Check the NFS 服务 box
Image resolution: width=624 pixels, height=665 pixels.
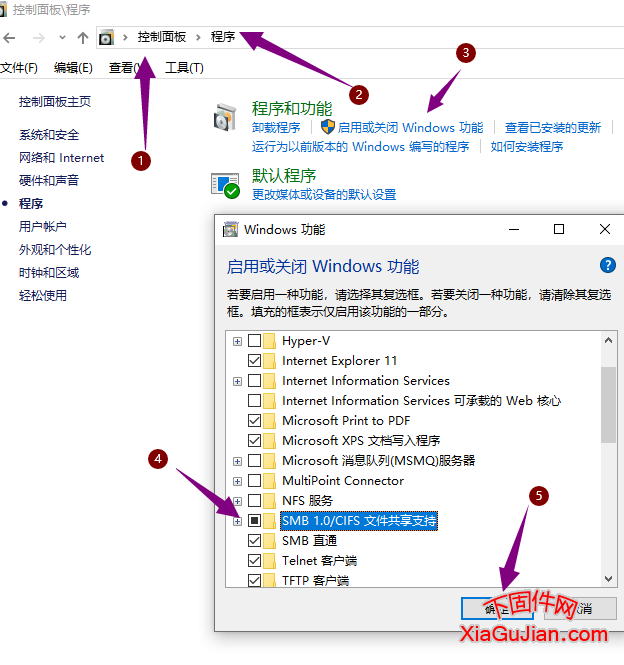(x=254, y=500)
